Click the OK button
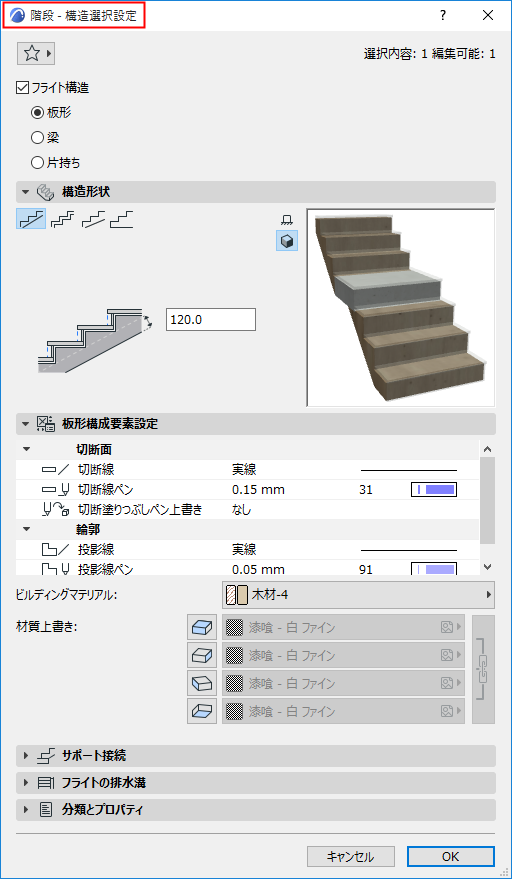This screenshot has height=879, width=512. point(451,857)
